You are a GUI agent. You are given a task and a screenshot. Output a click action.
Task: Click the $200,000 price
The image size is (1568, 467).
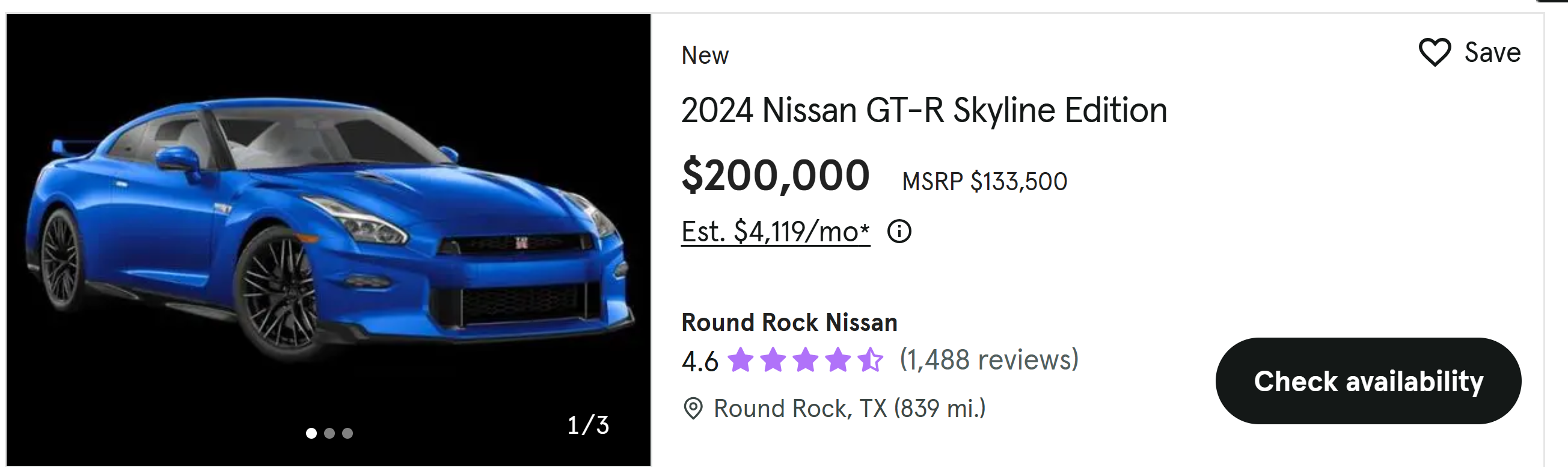pos(776,176)
